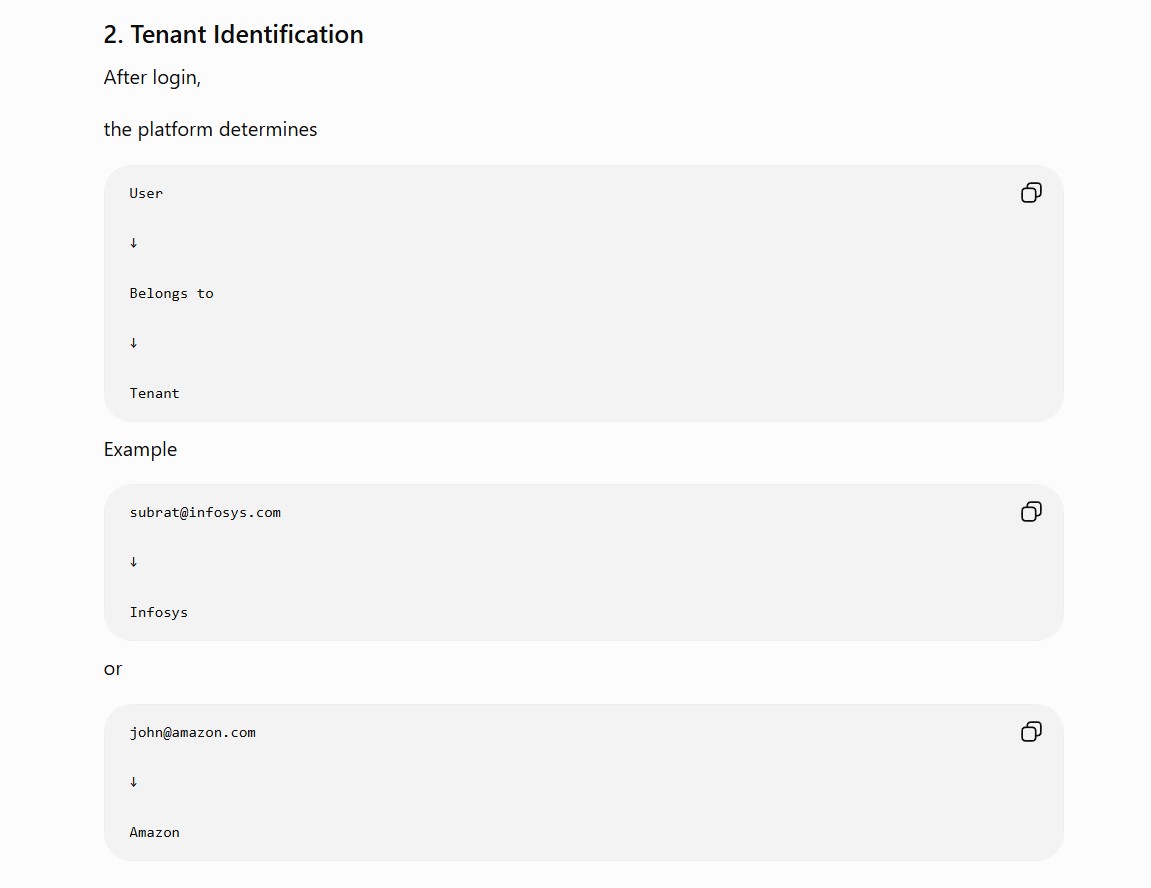Click the 'Amazon' code line
1151x888 pixels.
point(154,832)
